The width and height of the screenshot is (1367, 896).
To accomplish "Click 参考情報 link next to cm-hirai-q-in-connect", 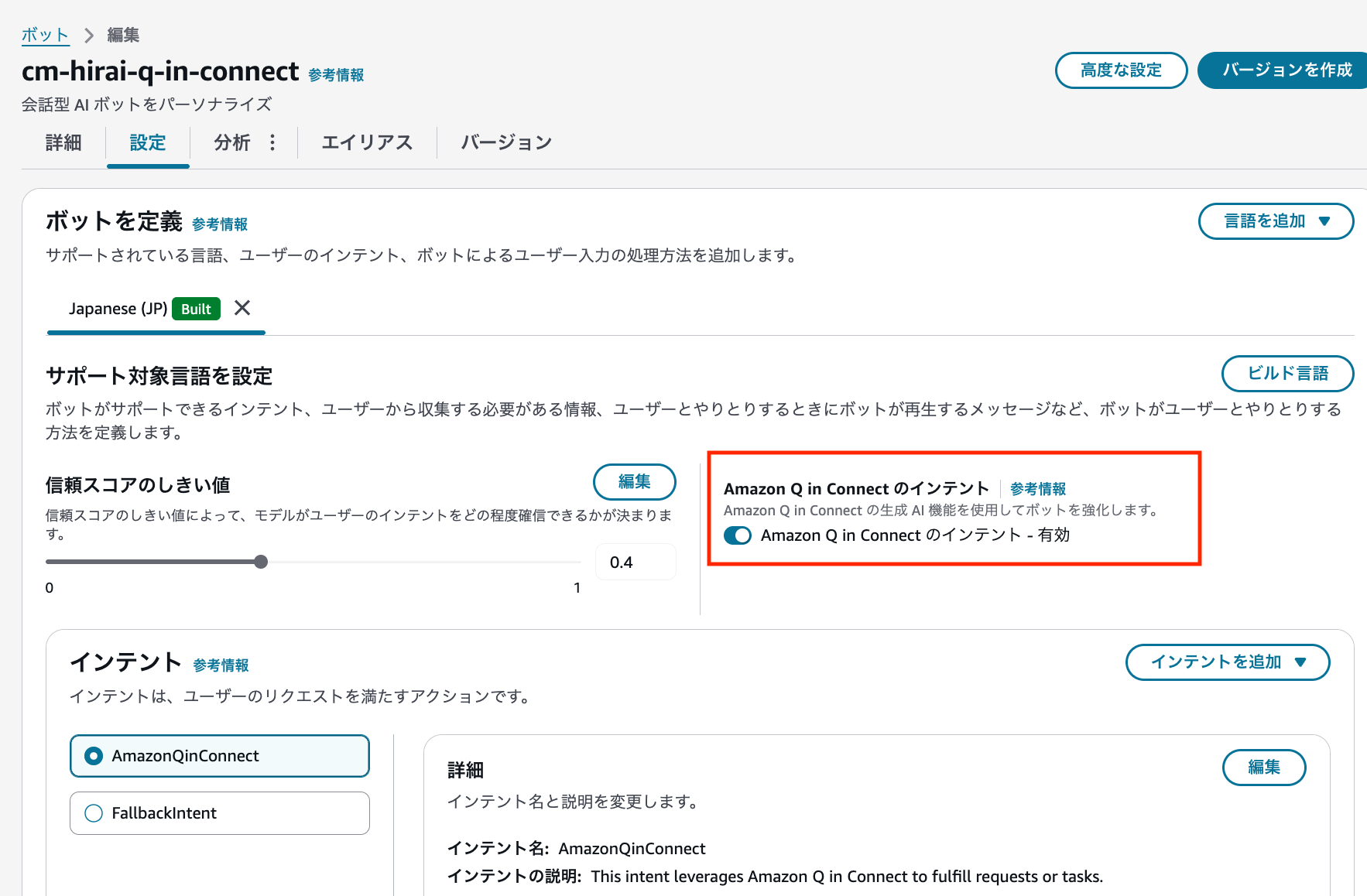I will (x=336, y=75).
